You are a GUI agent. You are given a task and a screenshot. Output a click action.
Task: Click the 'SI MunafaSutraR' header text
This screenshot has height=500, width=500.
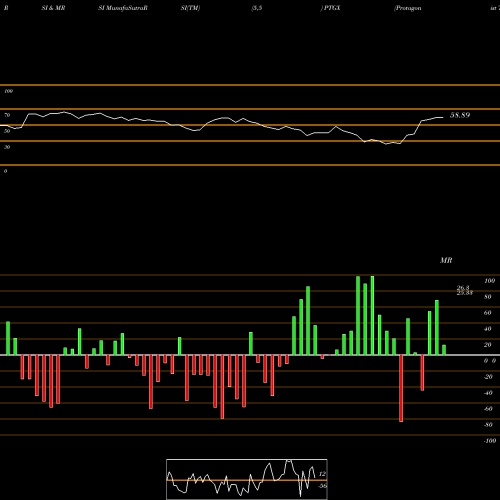(x=123, y=8)
